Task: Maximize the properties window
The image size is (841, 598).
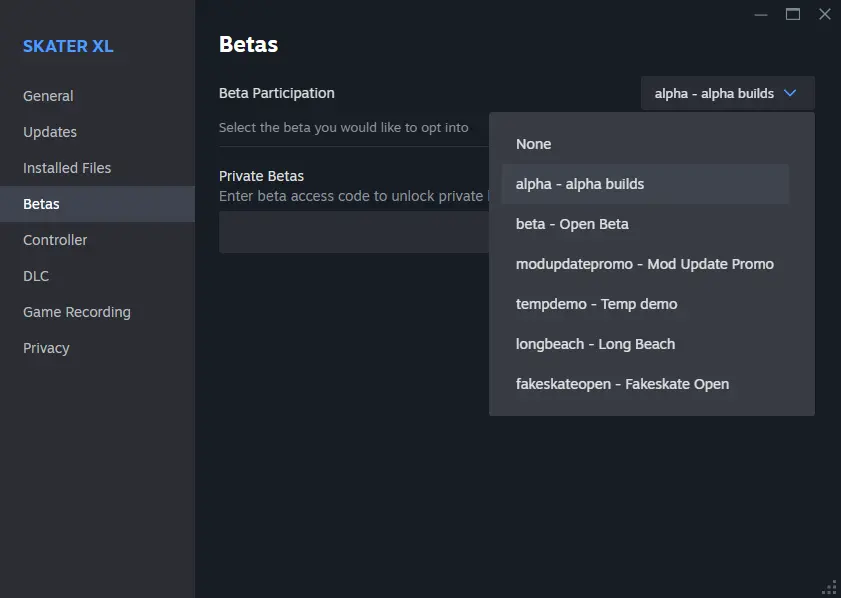Action: click(793, 14)
